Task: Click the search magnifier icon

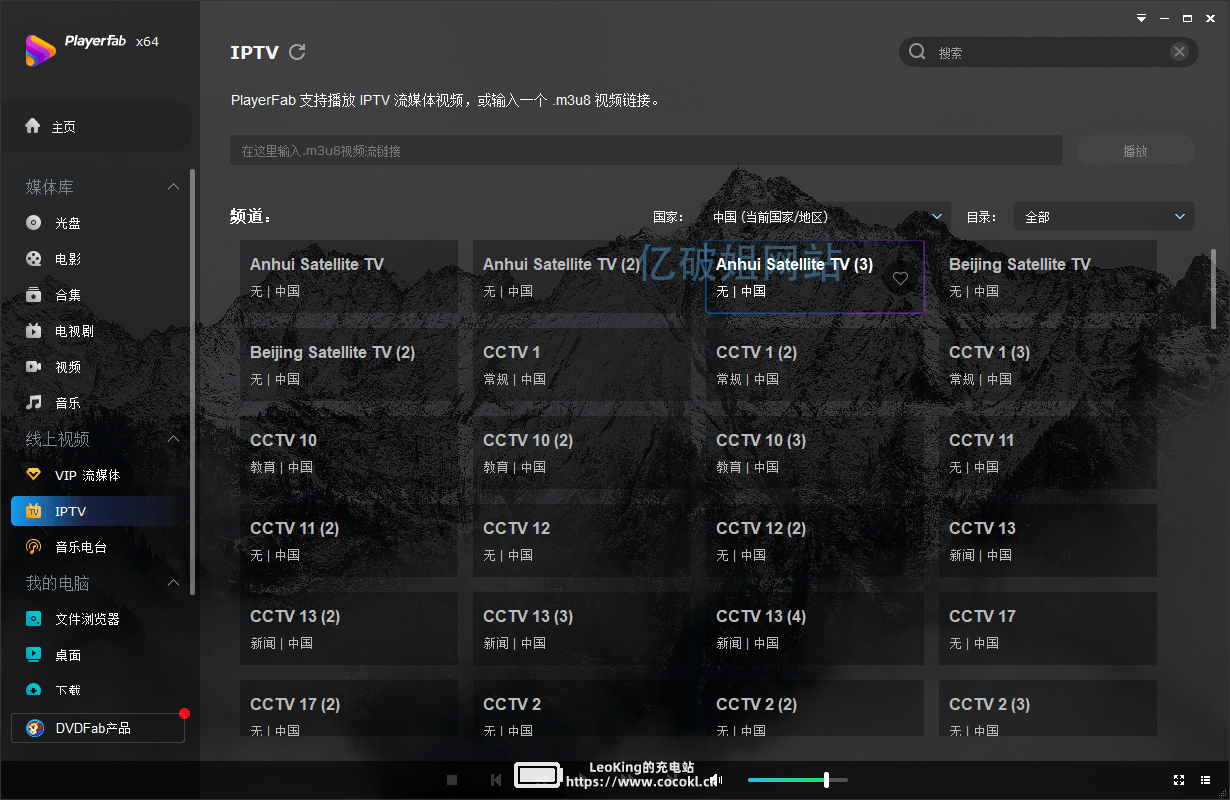Action: [x=917, y=52]
